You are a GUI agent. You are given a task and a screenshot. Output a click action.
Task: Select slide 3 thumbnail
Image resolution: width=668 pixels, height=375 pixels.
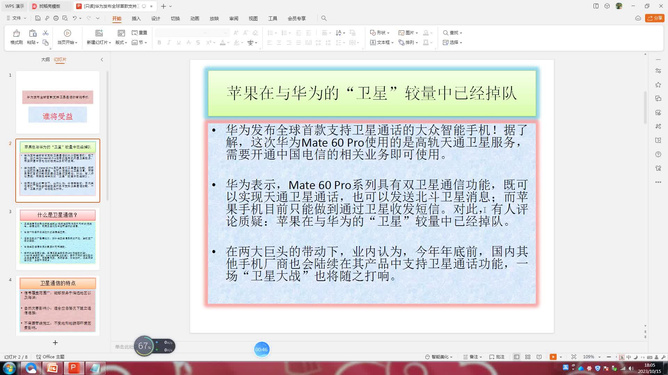pyautogui.click(x=58, y=238)
